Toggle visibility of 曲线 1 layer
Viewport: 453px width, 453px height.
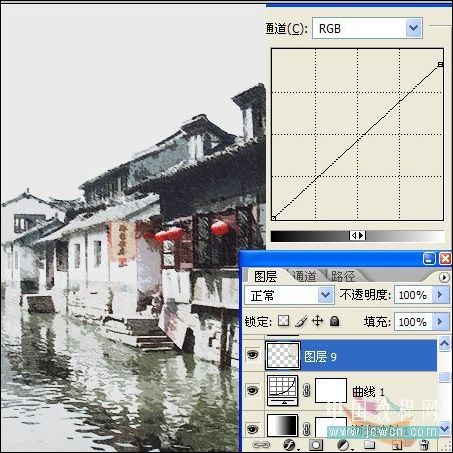click(x=252, y=390)
